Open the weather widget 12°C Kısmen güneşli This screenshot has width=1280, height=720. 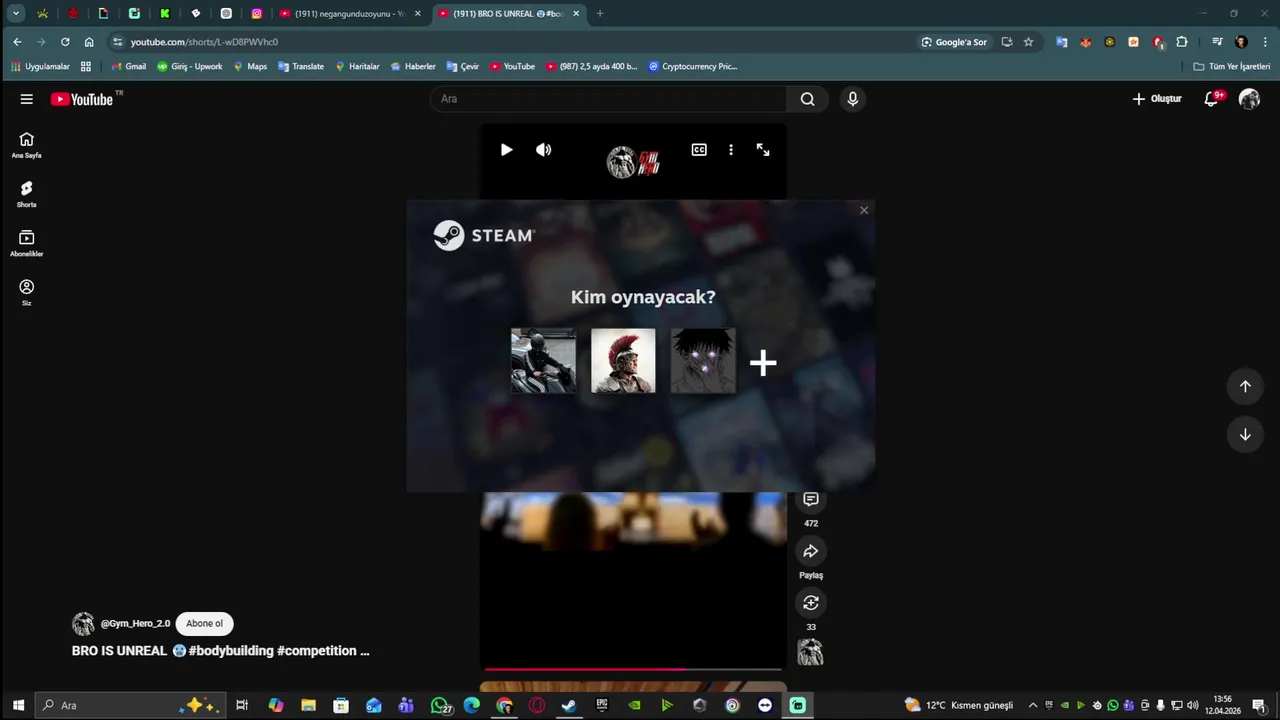point(958,705)
